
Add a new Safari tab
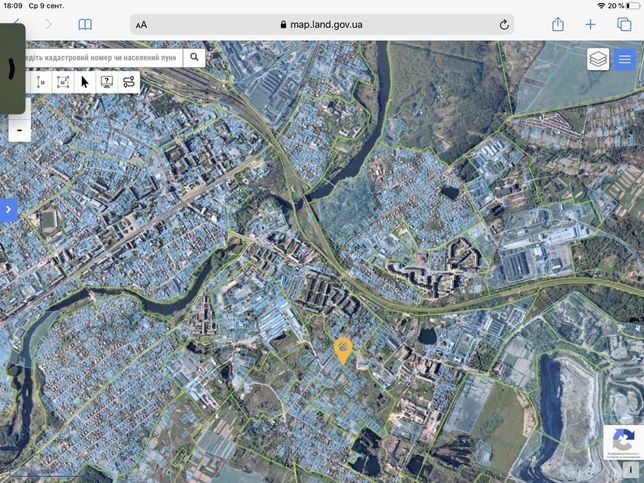pos(590,25)
